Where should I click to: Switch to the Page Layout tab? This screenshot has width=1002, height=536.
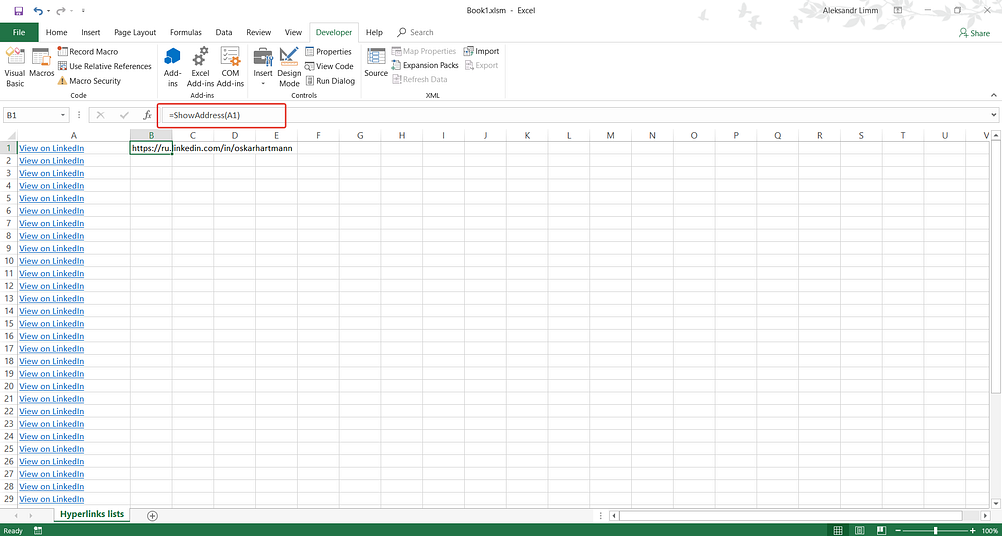[x=135, y=33]
